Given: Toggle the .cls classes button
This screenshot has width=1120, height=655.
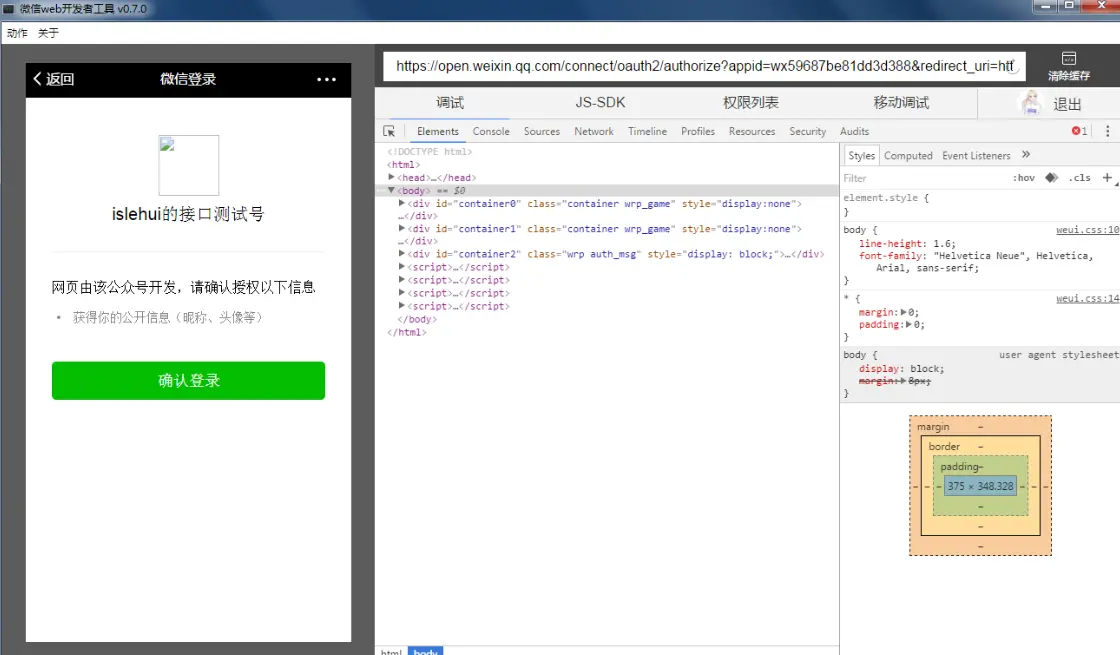Looking at the screenshot, I should (1079, 178).
